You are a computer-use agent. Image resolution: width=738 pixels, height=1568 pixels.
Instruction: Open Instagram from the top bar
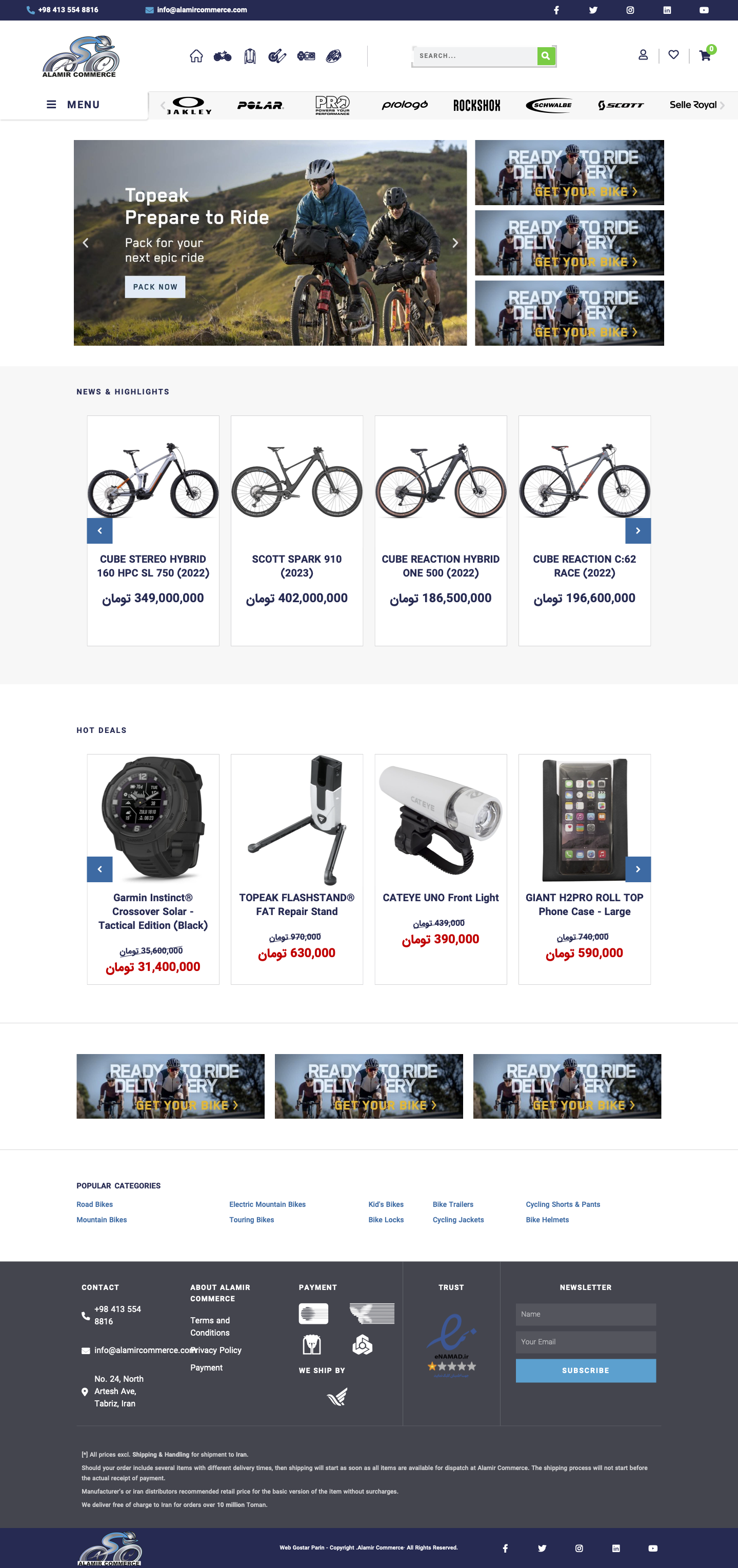tap(630, 10)
